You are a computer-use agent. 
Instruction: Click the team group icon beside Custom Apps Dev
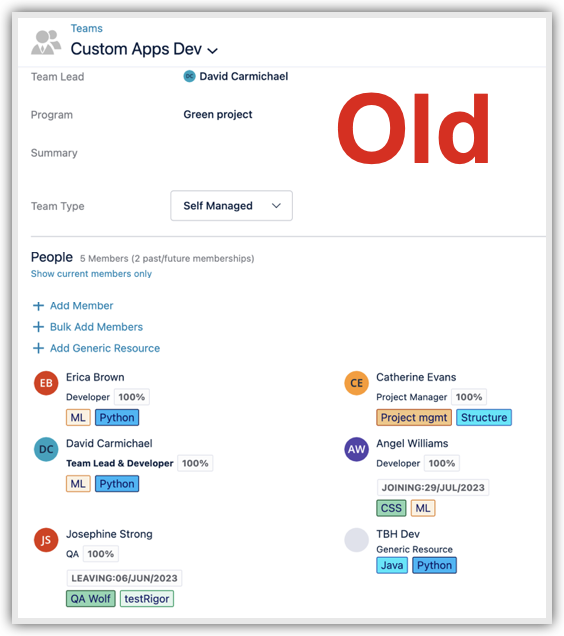click(x=46, y=42)
